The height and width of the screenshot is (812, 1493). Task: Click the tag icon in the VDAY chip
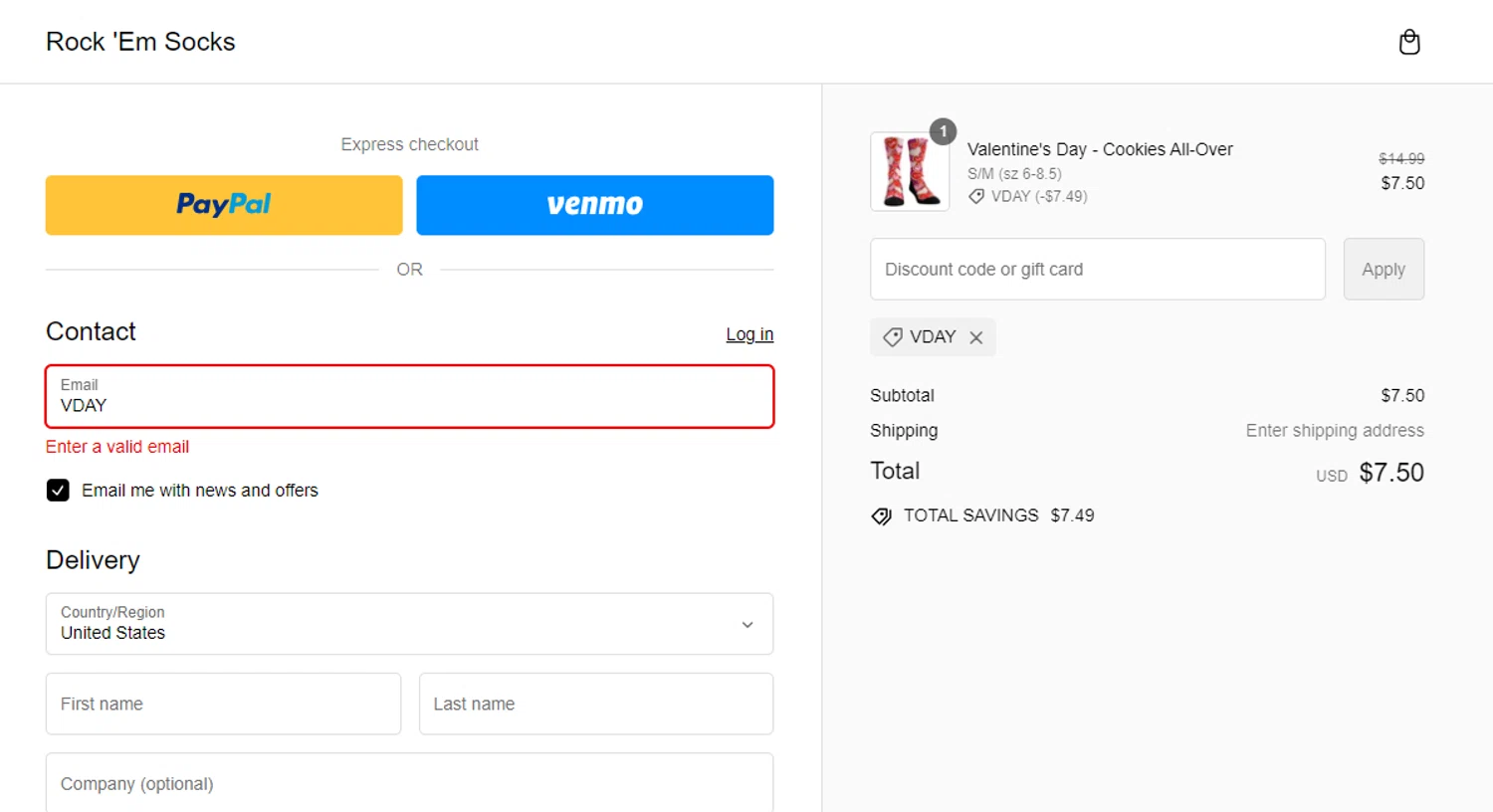[893, 337]
